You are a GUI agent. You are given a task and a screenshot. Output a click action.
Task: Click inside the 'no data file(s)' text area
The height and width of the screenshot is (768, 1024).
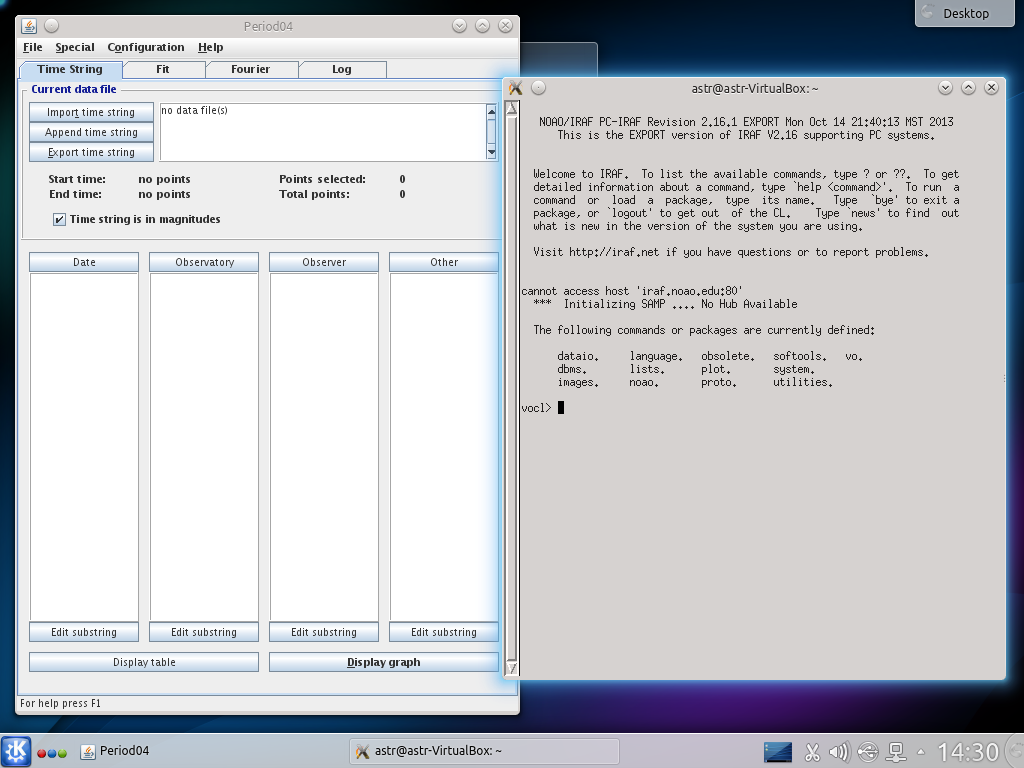pos(323,132)
